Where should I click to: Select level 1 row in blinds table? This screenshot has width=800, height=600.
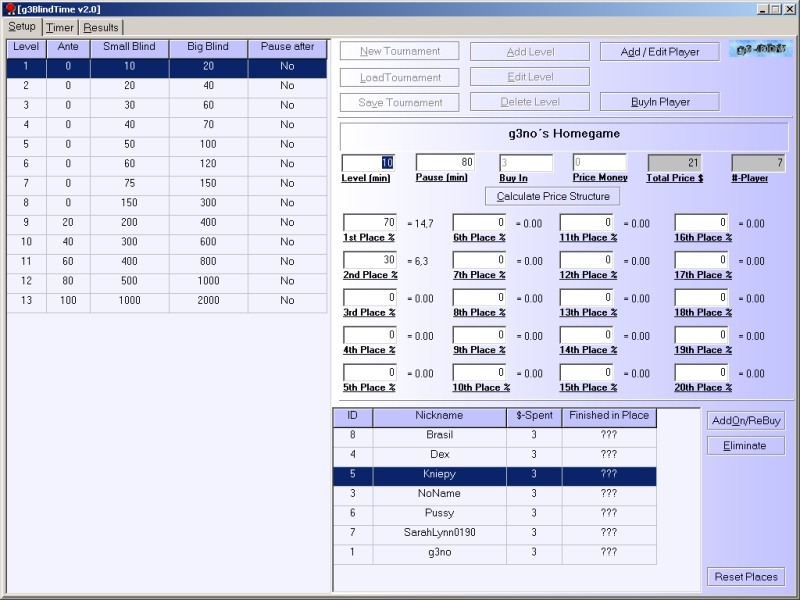click(166, 68)
